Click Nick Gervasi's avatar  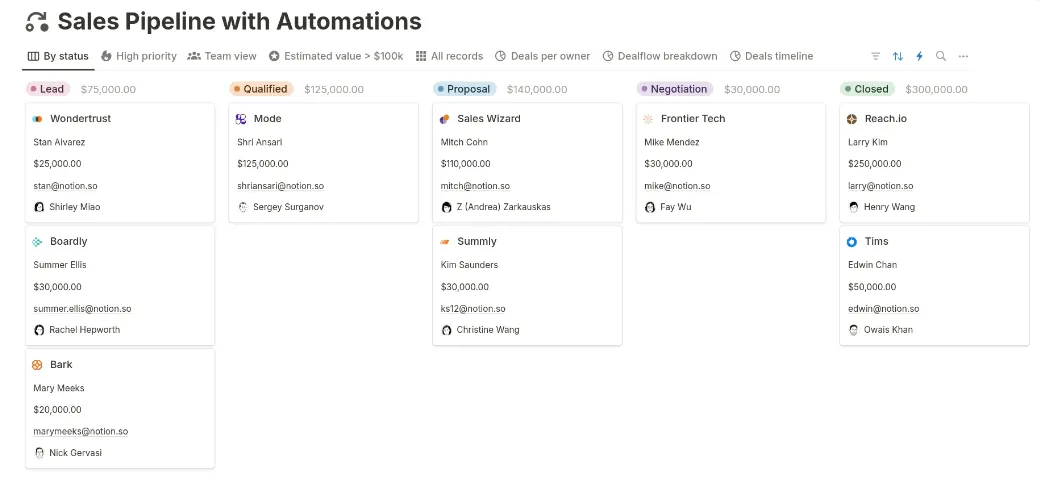point(39,453)
